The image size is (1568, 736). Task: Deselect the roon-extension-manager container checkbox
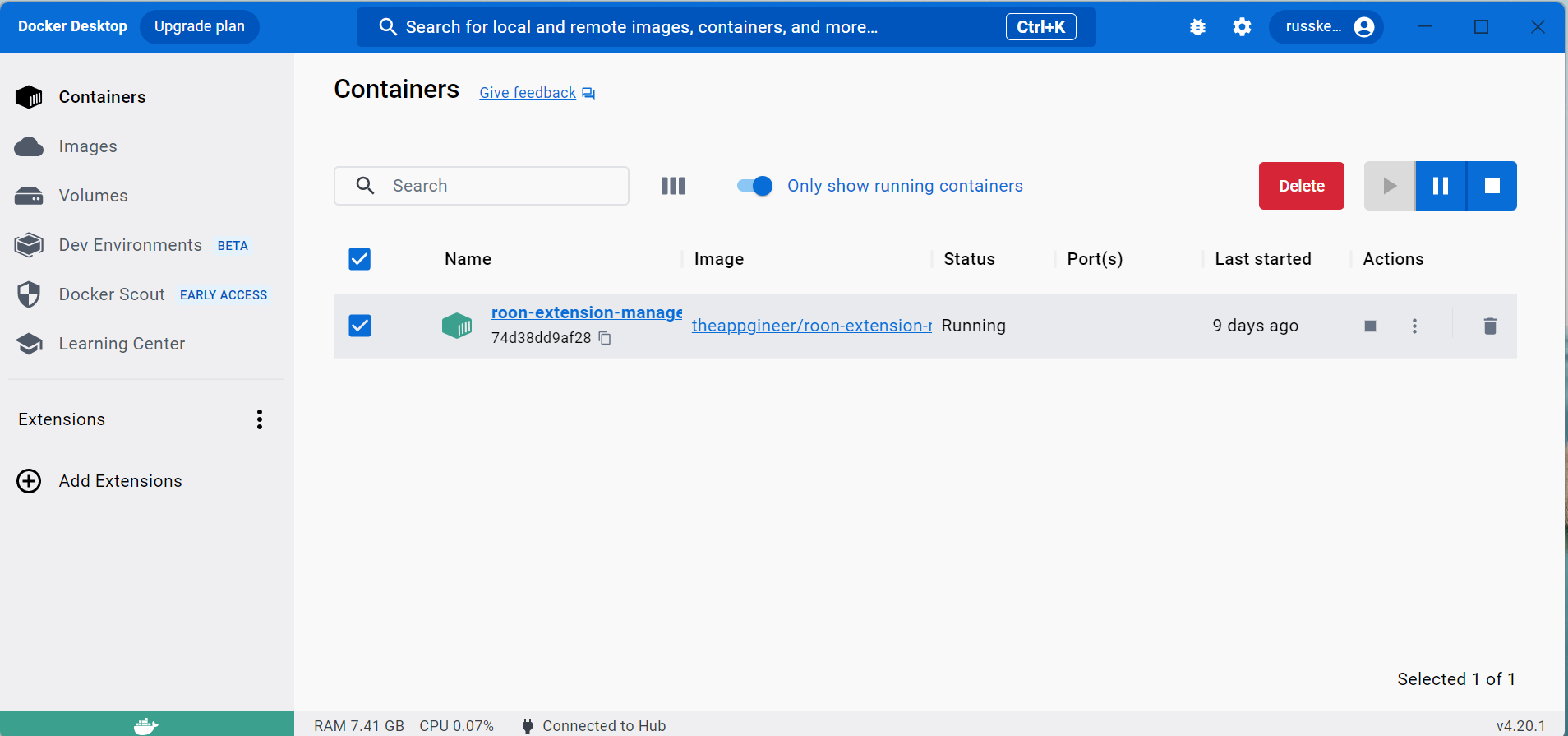[360, 326]
